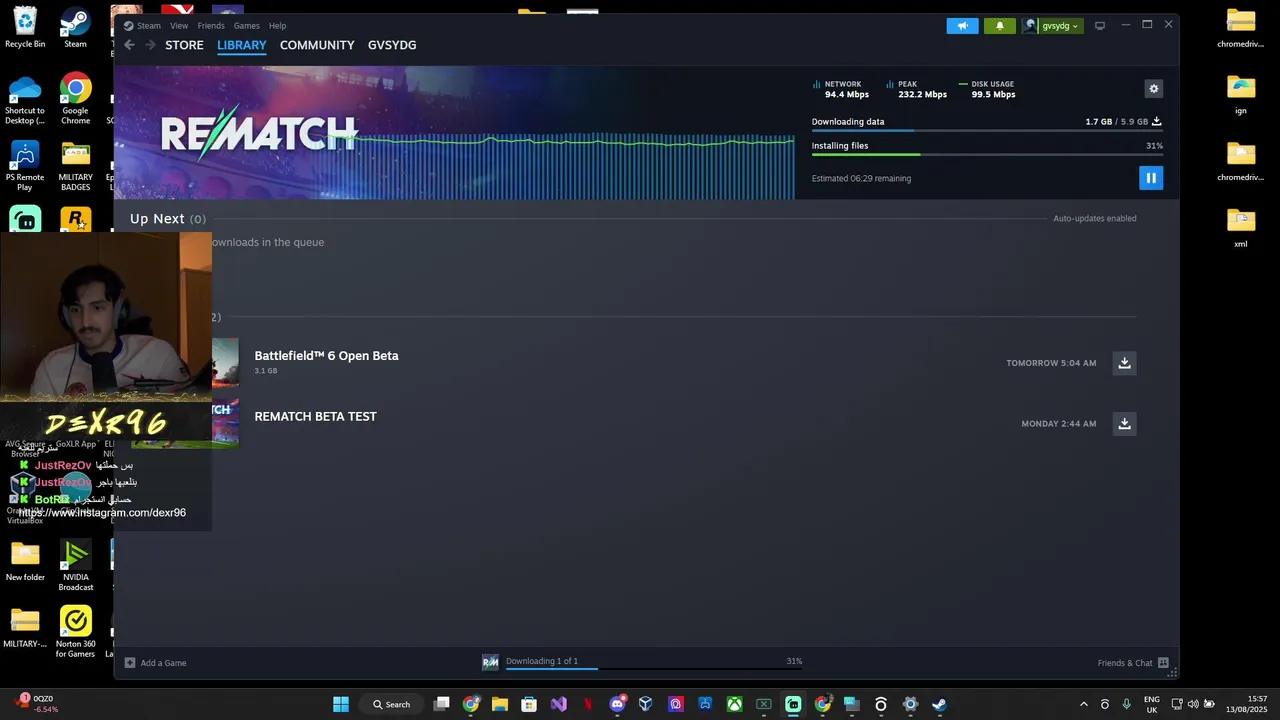
Task: Pause the REMATCH download
Action: (x=1151, y=178)
